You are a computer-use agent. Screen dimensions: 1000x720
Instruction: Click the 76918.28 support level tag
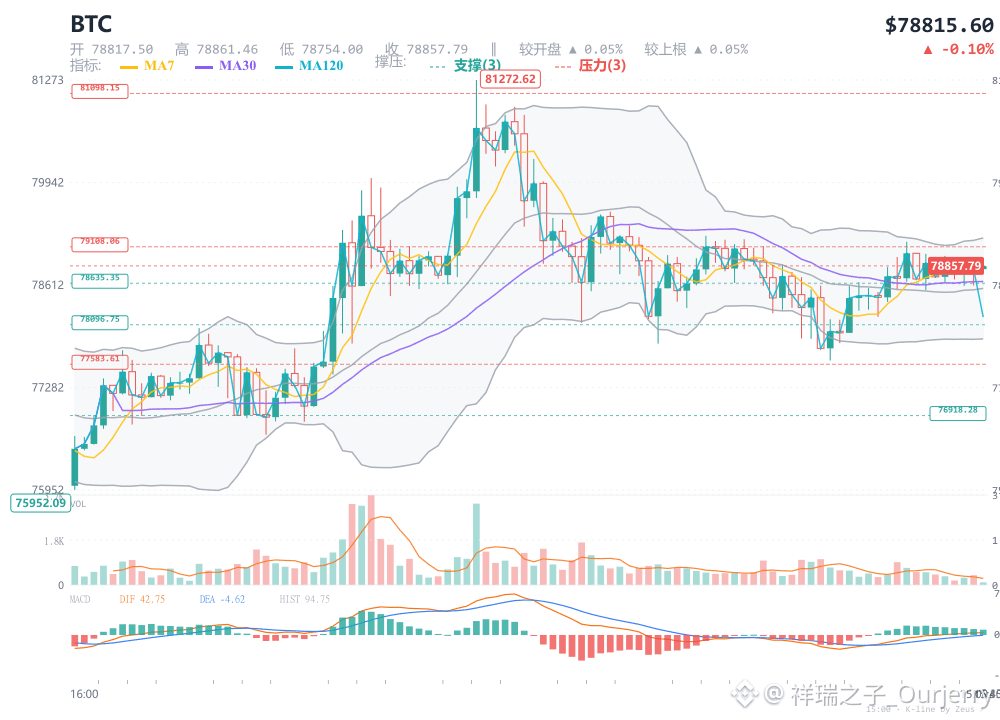(x=957, y=413)
